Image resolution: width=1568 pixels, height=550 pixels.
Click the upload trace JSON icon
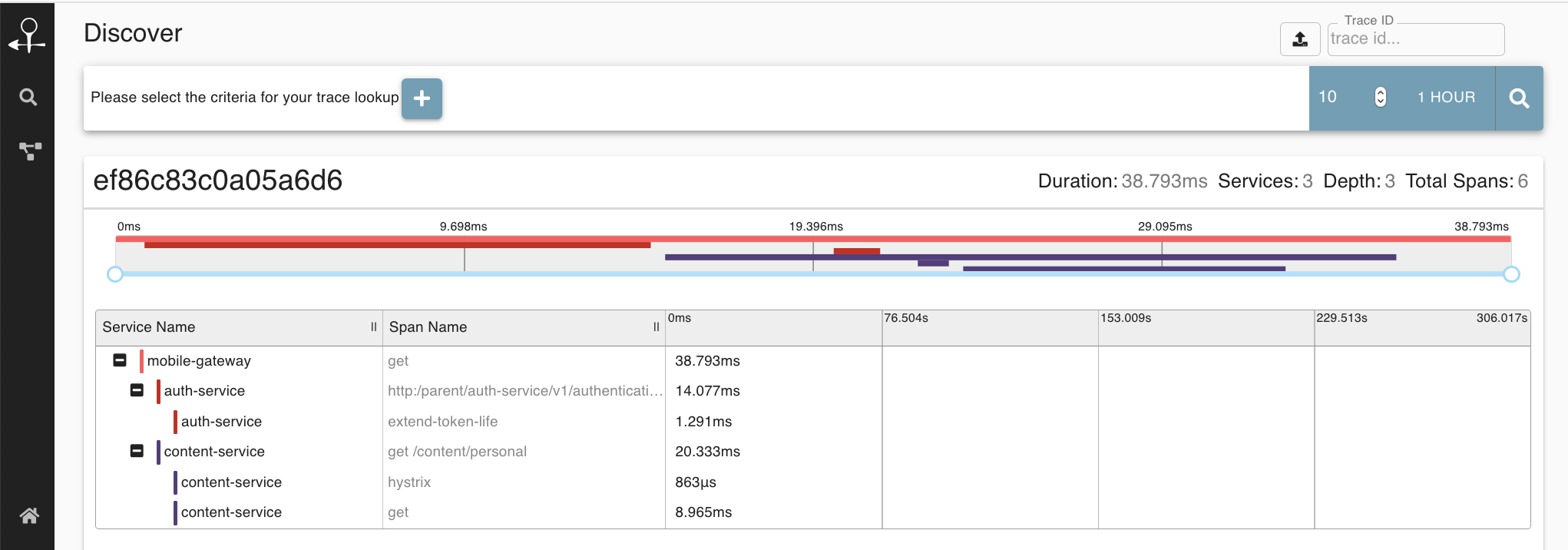1300,39
